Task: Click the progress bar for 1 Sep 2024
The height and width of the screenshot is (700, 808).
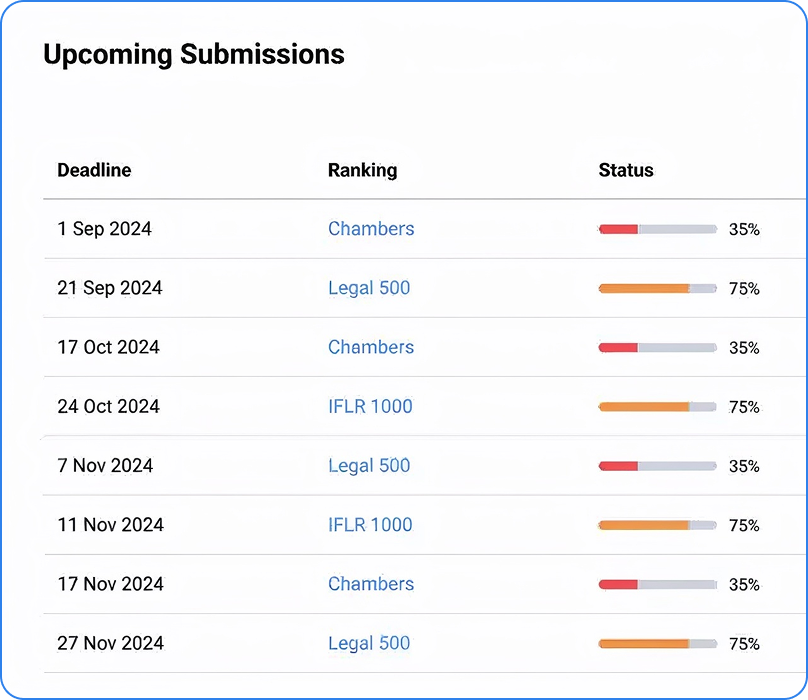Action: point(658,229)
